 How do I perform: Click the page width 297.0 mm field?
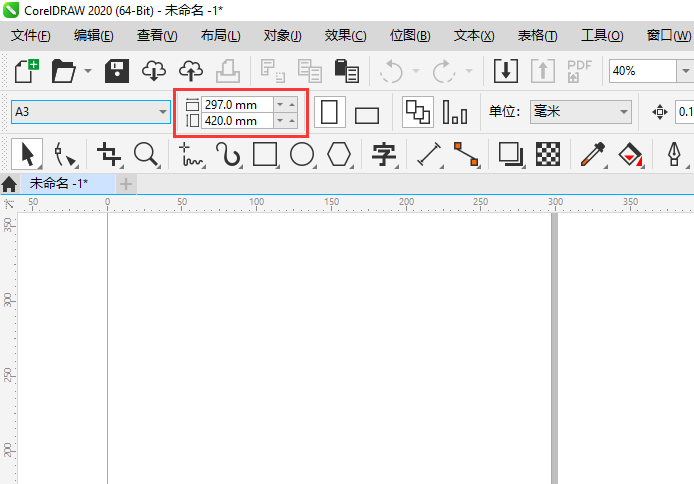237,105
